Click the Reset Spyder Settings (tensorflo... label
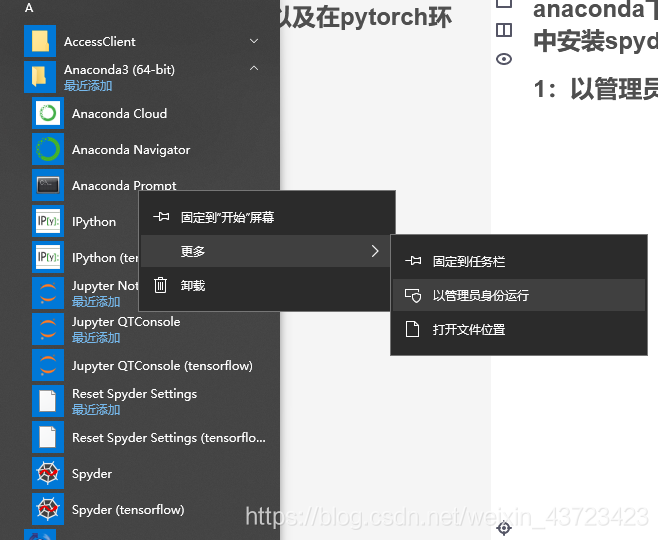Screen dimensions: 658x540 pyautogui.click(x=169, y=438)
